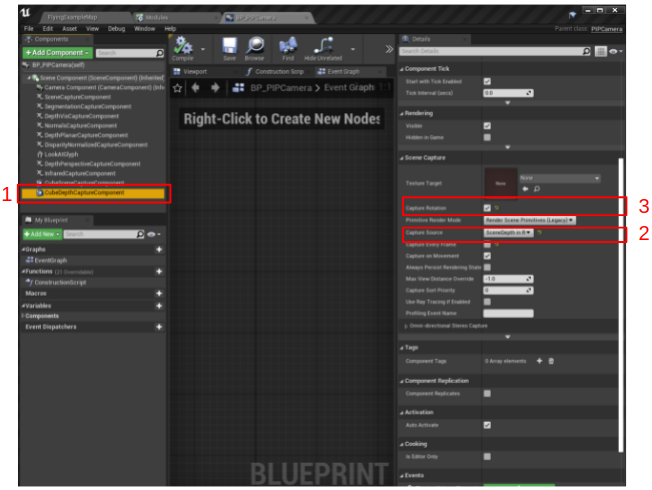The height and width of the screenshot is (490, 652).
Task: Enable Hidden in Game checkbox
Action: click(487, 137)
